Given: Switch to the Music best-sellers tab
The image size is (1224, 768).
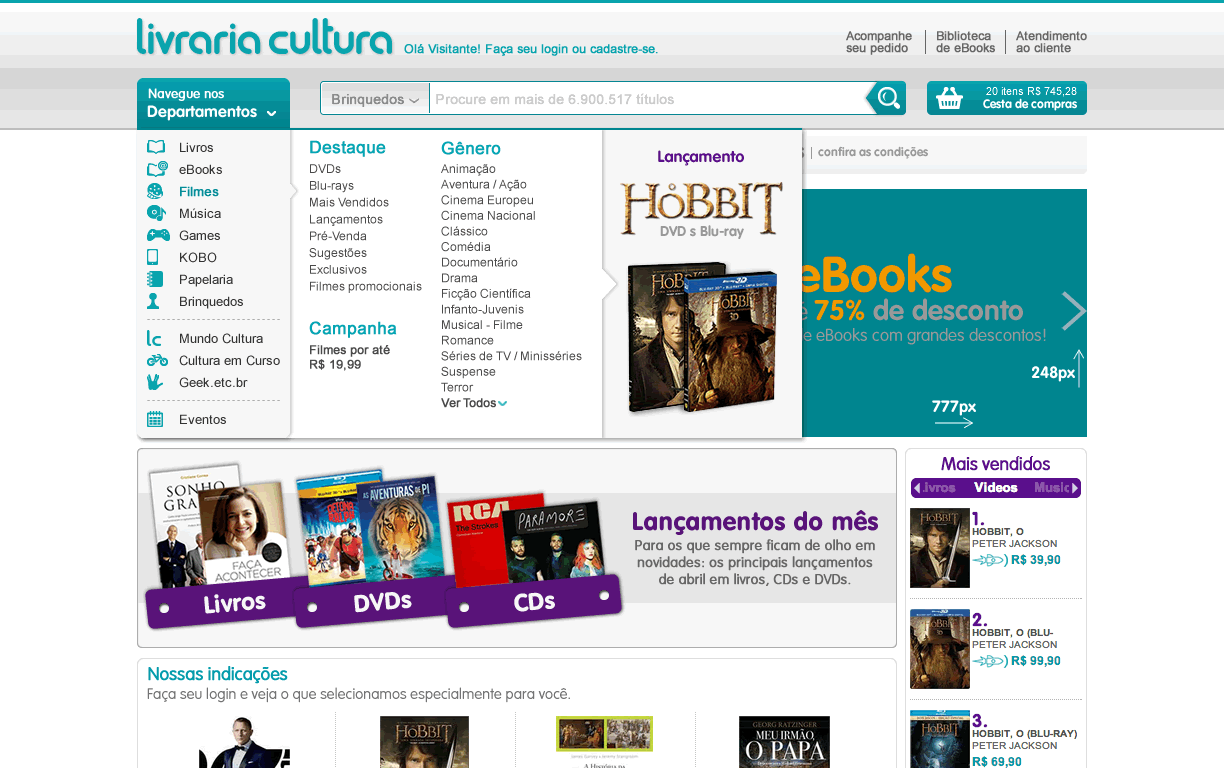Looking at the screenshot, I should click(1051, 488).
